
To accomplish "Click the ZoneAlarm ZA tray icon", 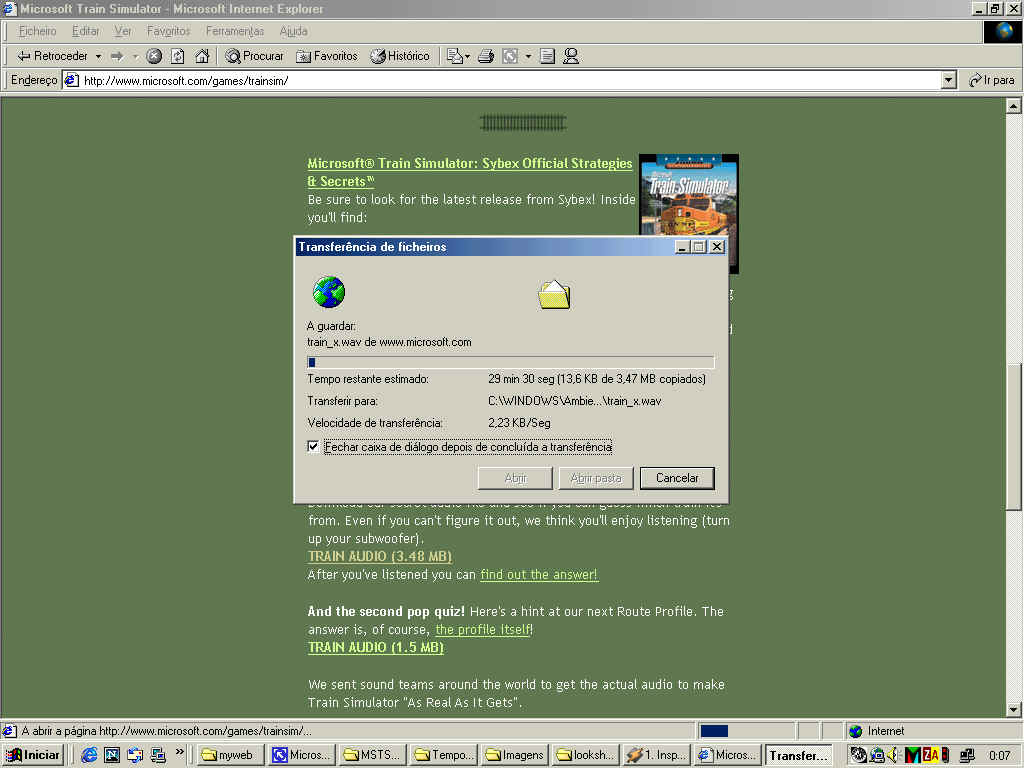I will 931,755.
